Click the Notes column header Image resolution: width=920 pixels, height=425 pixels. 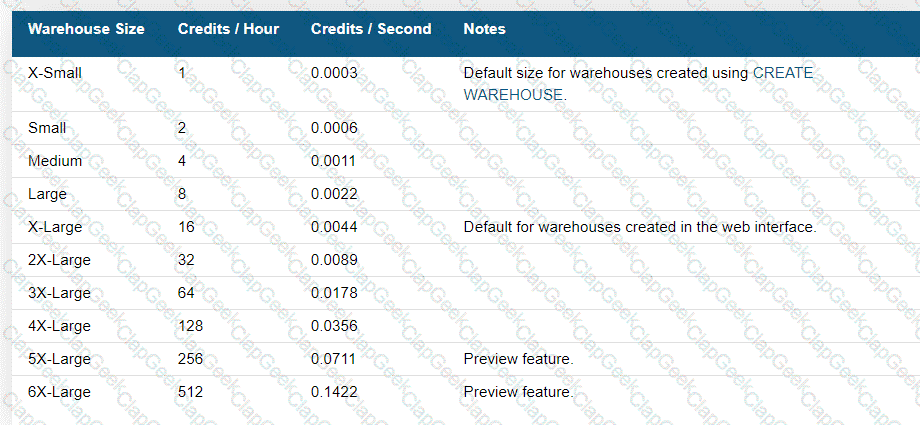[x=485, y=29]
